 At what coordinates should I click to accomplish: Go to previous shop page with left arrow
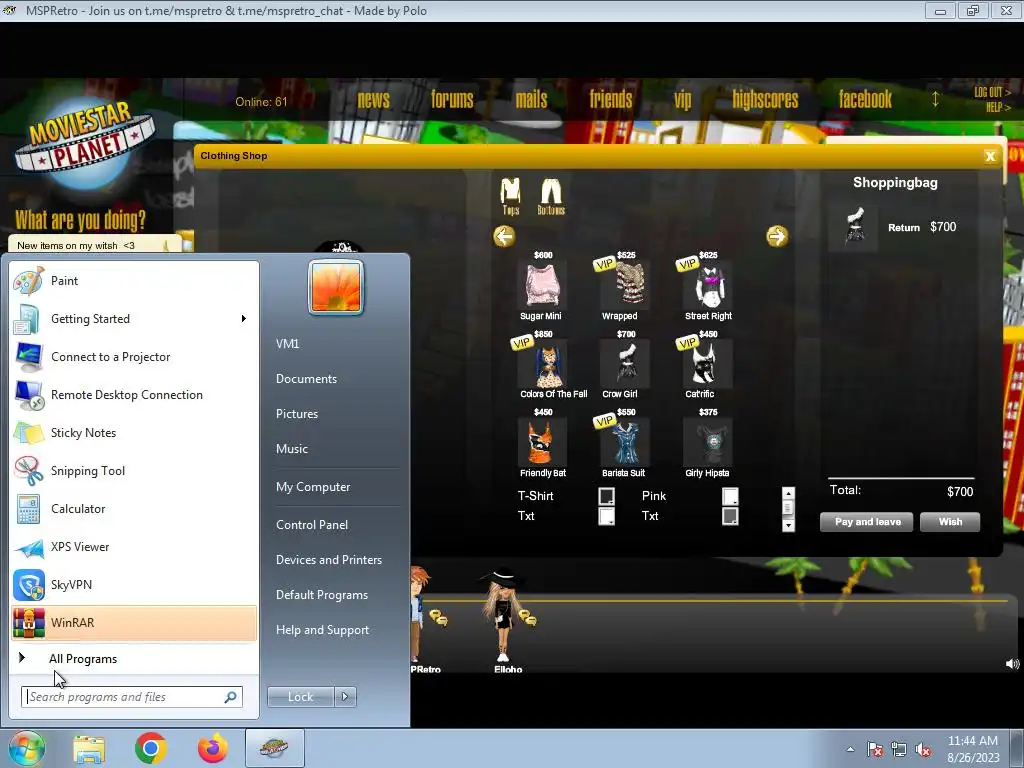504,236
